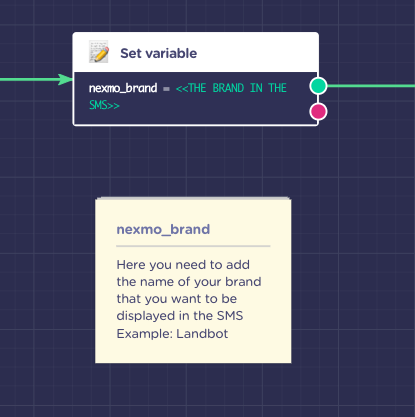Click 'the name of your brand' note line
This screenshot has height=417, width=415.
[x=189, y=282]
